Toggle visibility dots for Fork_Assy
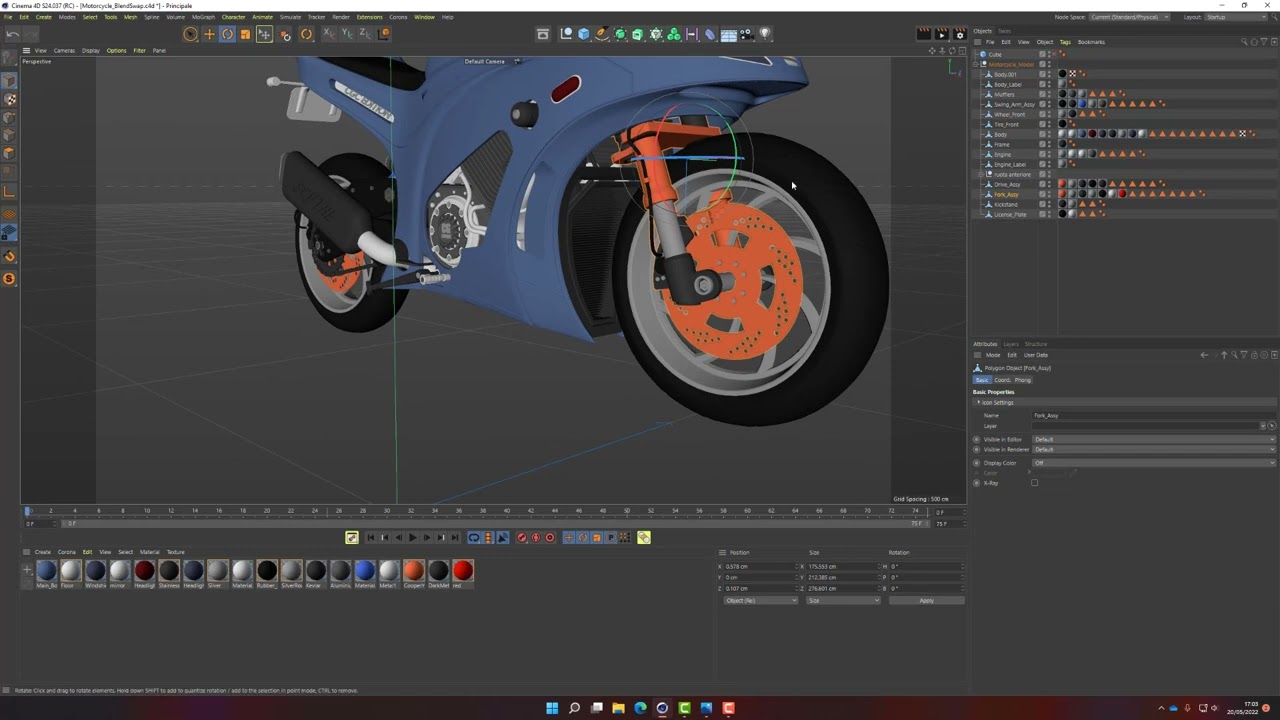Viewport: 1280px width, 720px height. [1049, 194]
